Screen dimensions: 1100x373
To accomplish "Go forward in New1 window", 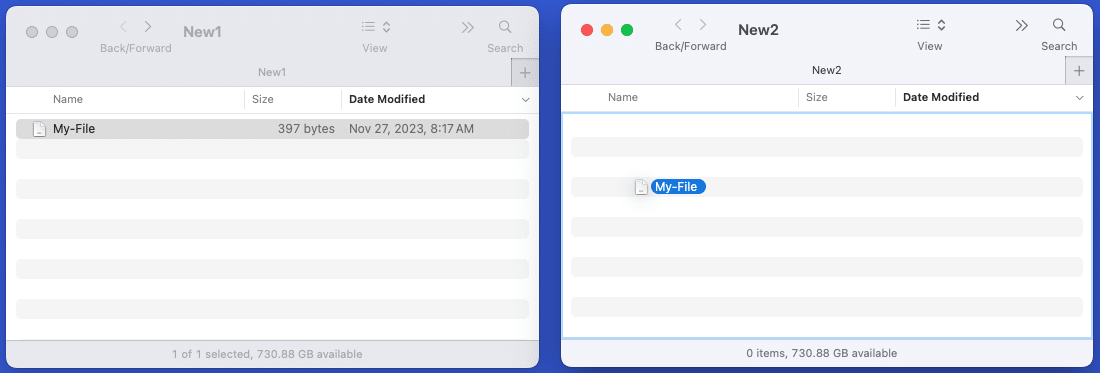I will click(x=148, y=27).
